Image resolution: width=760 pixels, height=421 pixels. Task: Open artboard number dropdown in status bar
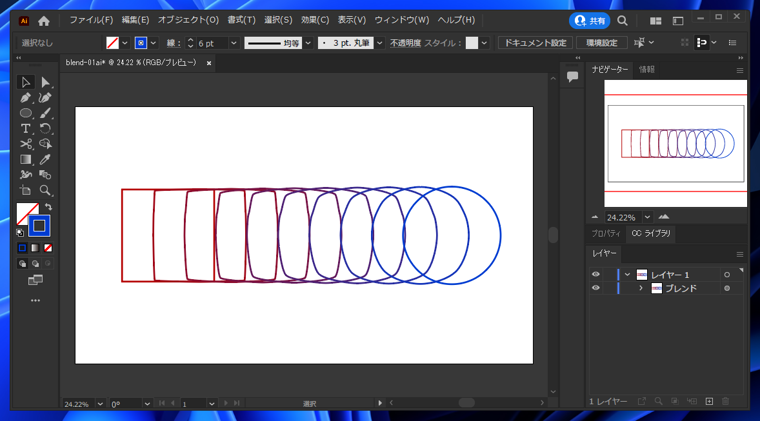point(212,404)
